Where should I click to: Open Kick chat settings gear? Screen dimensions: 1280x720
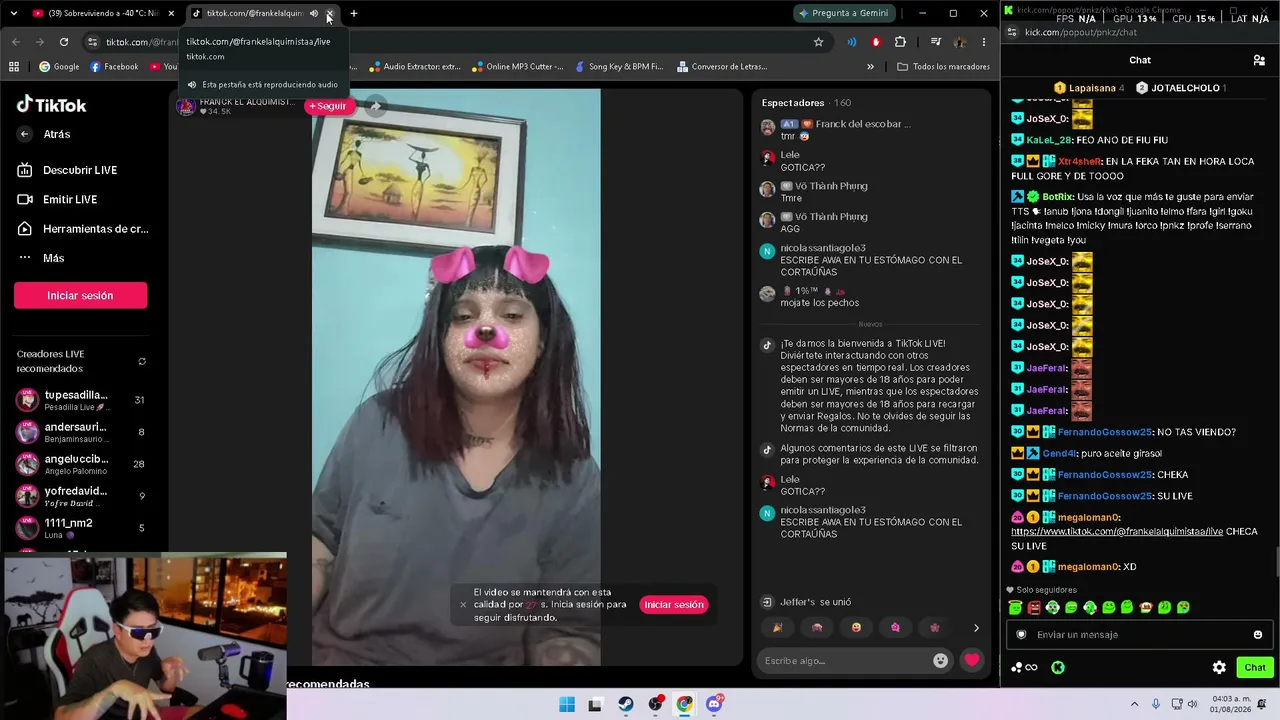1219,667
